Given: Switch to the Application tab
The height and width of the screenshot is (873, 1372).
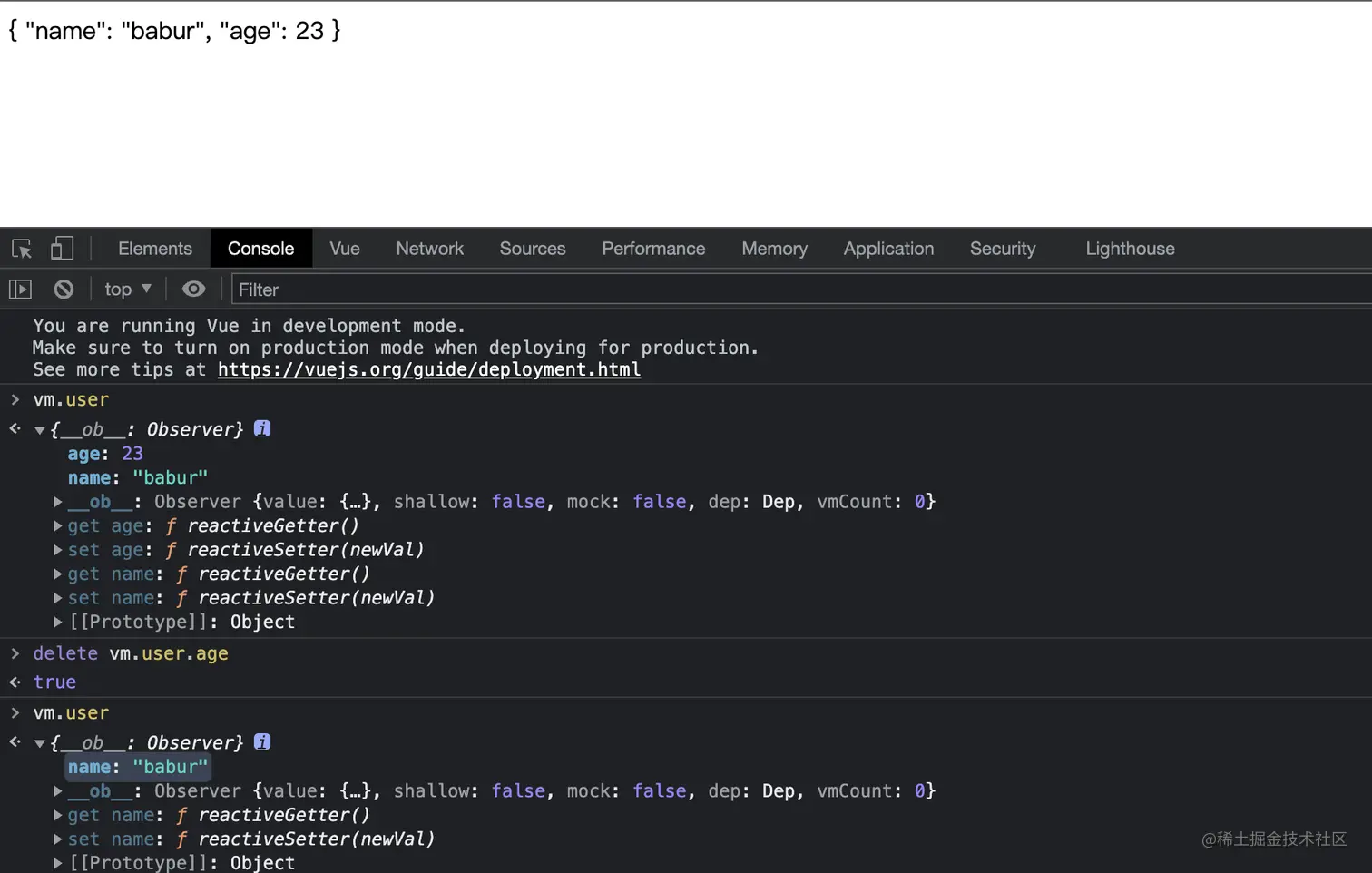Looking at the screenshot, I should [888, 249].
